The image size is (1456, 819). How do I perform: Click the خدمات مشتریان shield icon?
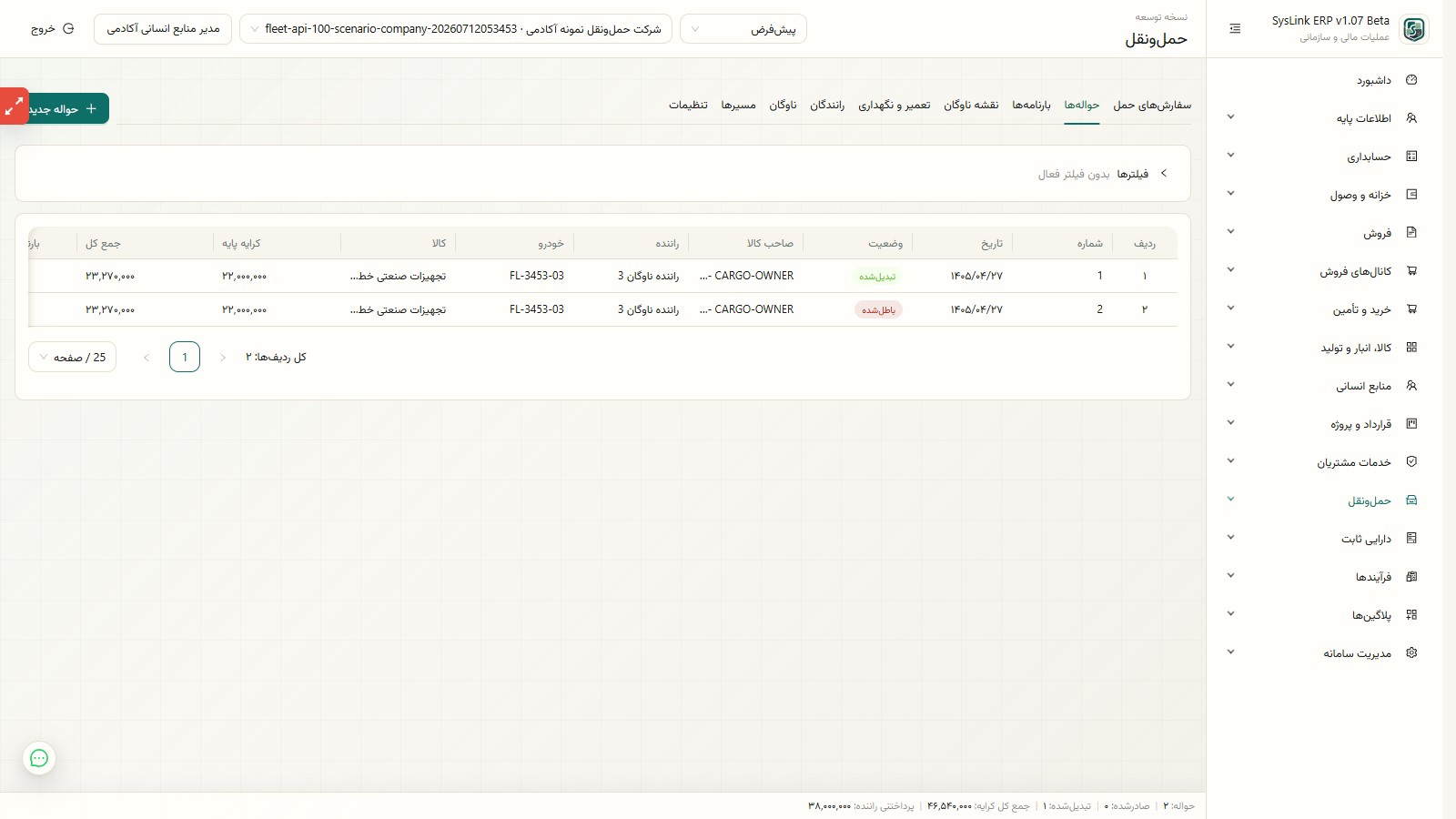1411,462
